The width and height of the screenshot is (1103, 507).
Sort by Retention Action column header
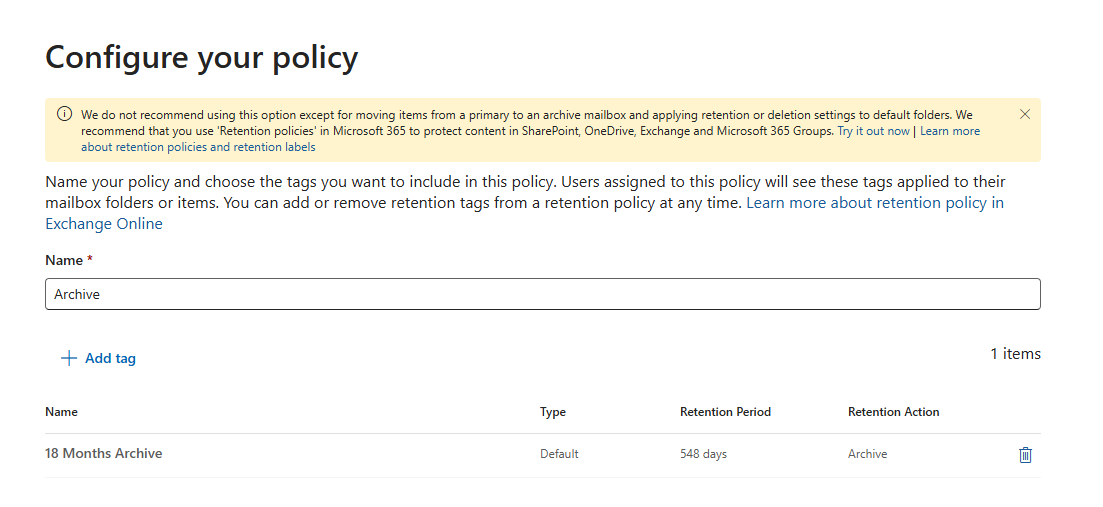pos(893,412)
